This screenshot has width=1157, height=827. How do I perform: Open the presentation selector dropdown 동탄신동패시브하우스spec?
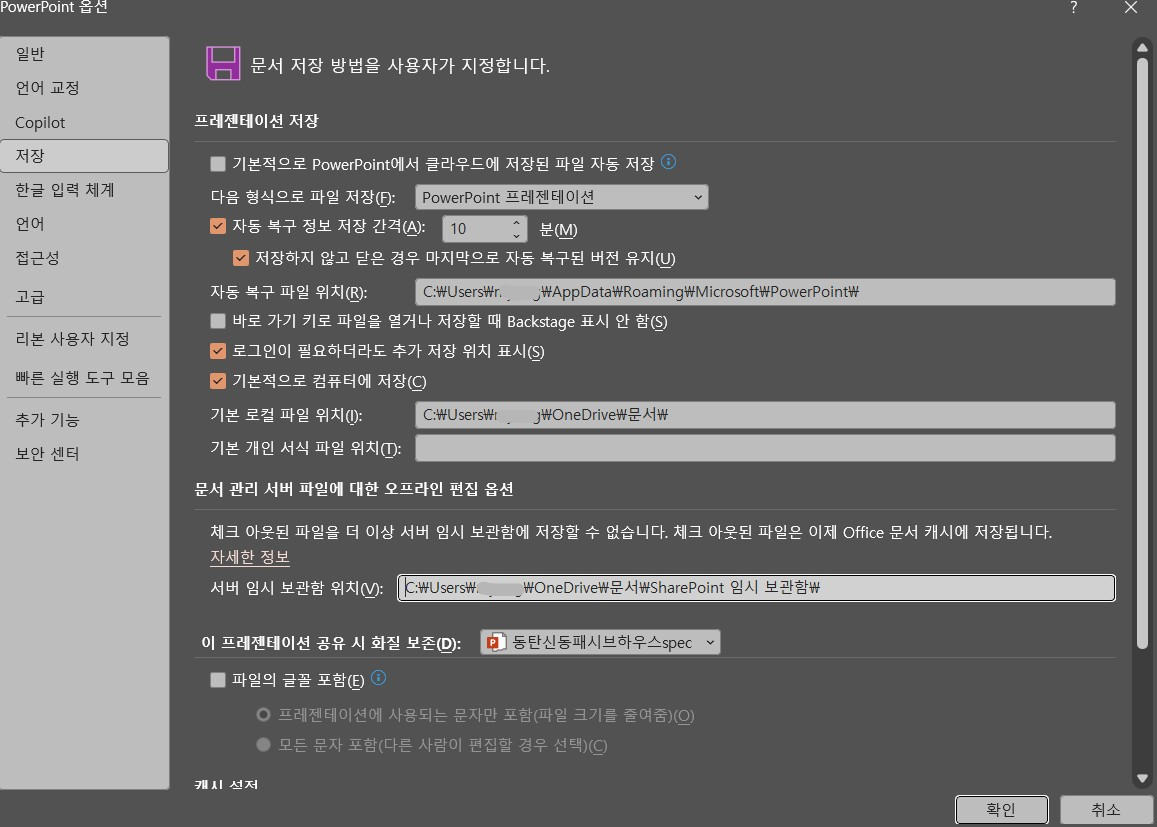600,642
